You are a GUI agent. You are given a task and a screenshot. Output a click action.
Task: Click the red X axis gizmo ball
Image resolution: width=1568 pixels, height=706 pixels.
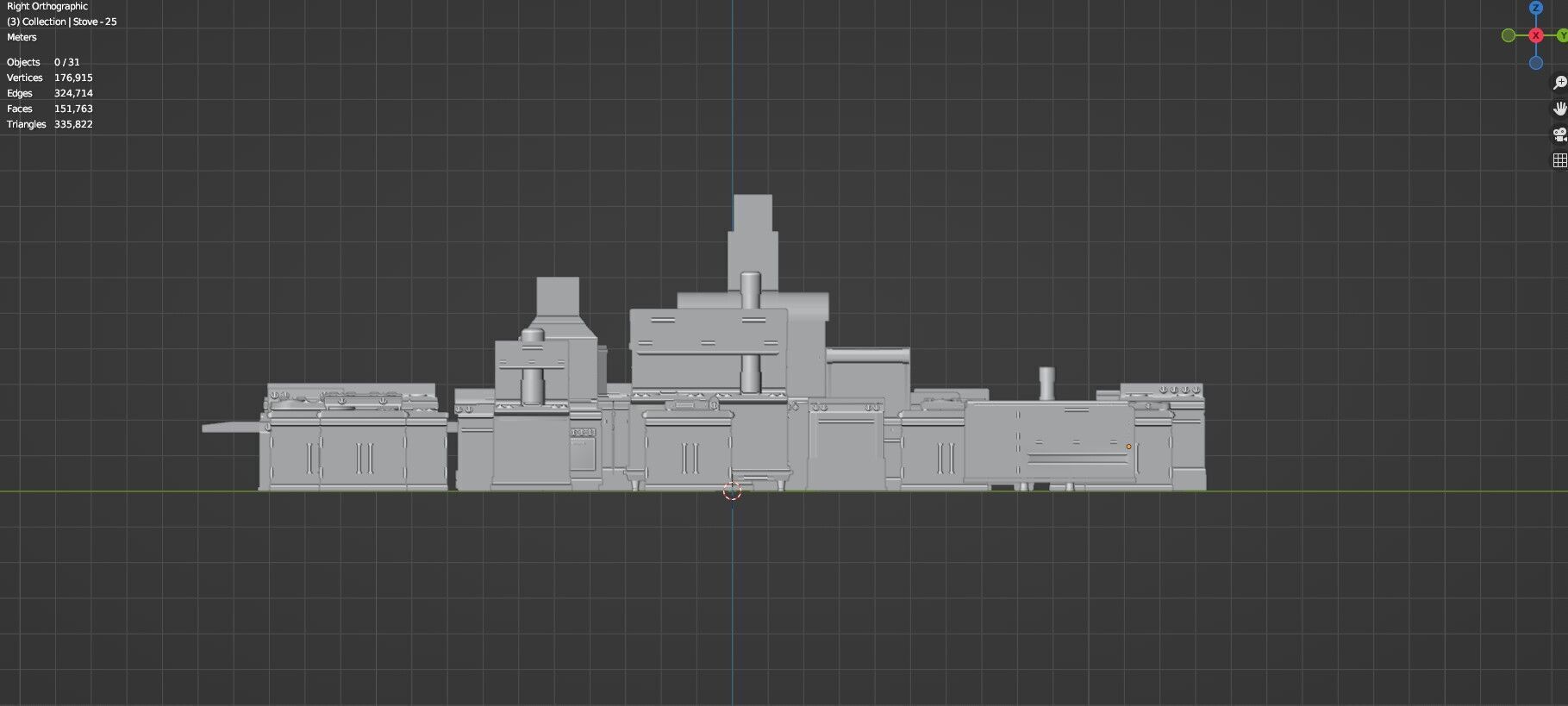pyautogui.click(x=1535, y=35)
